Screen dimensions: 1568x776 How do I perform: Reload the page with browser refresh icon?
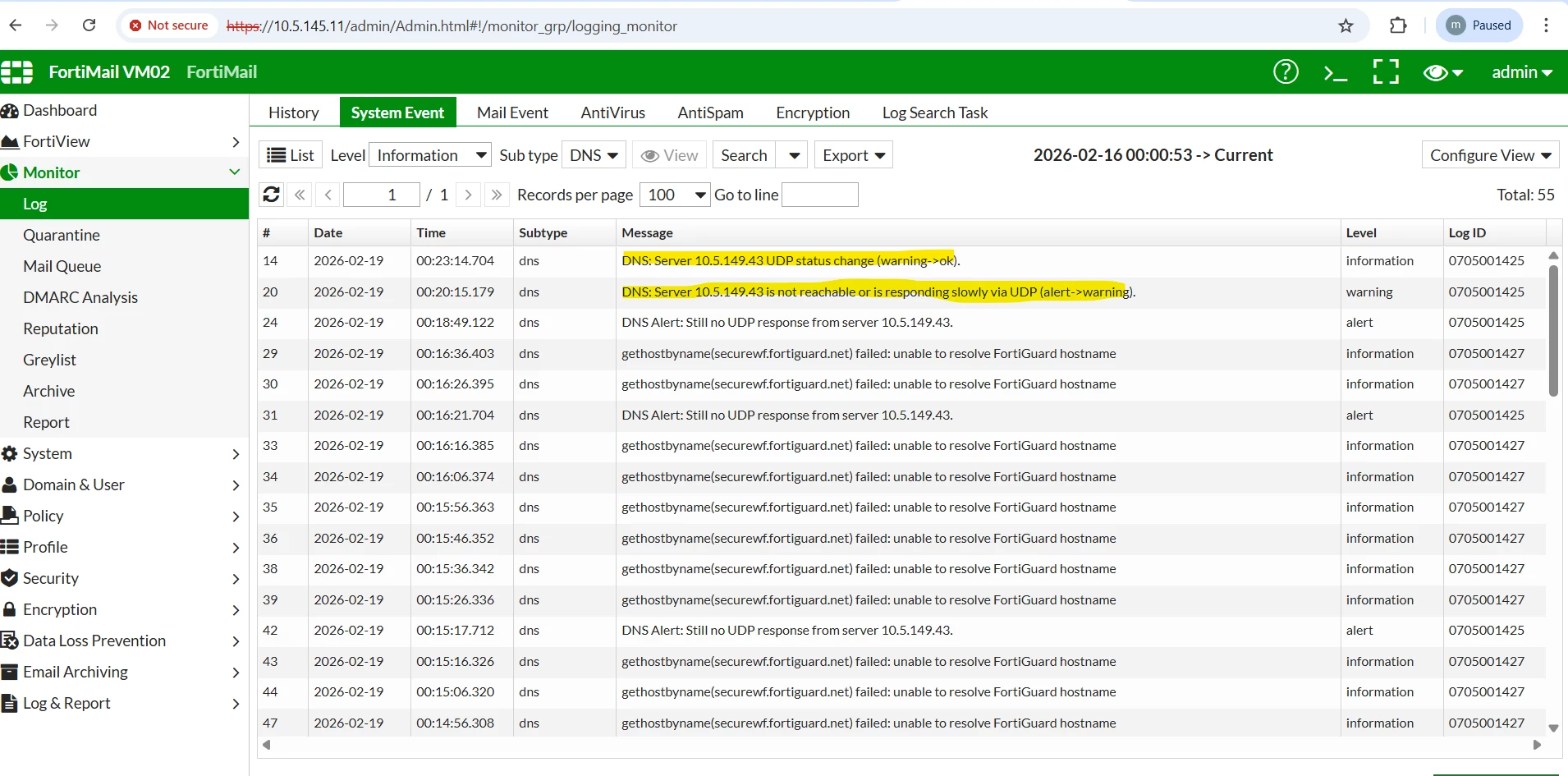coord(89,25)
